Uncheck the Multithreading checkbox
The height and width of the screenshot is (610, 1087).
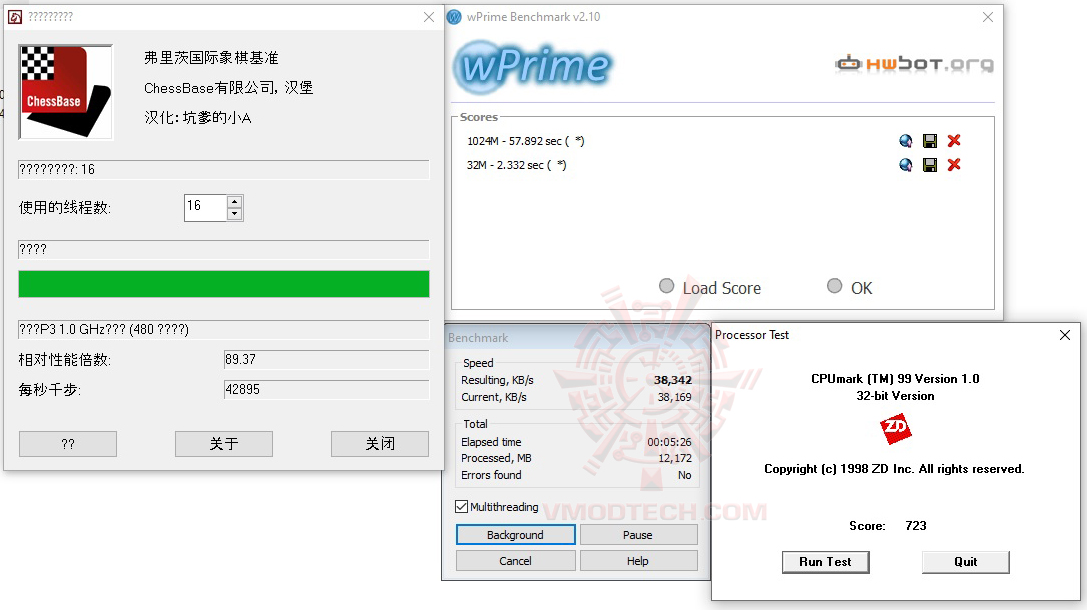pyautogui.click(x=462, y=507)
